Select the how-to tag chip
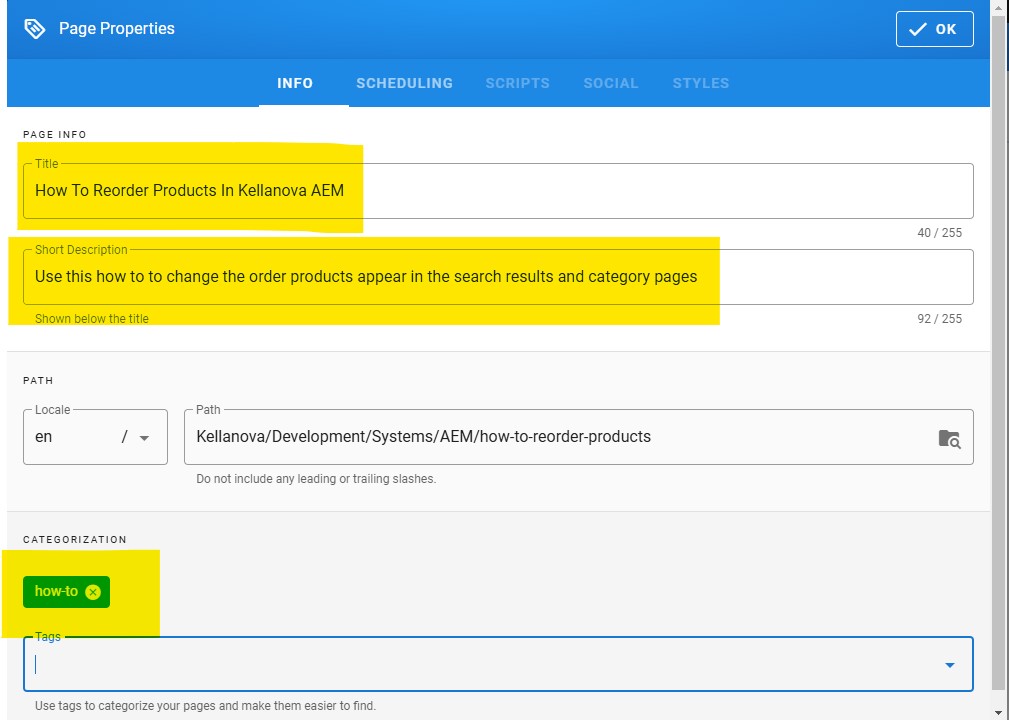 (56, 591)
